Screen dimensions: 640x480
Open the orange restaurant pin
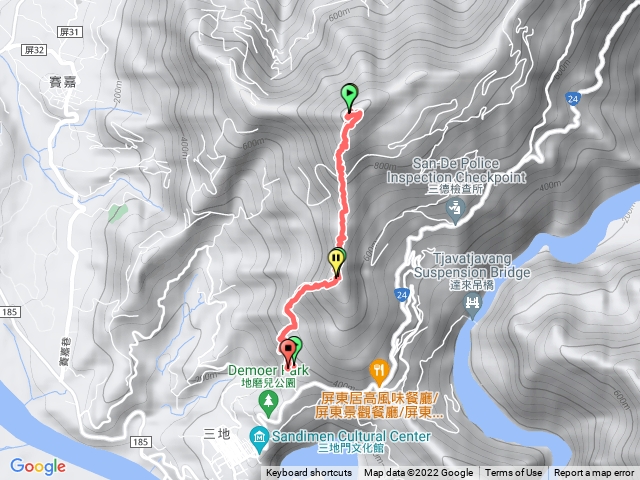[379, 372]
